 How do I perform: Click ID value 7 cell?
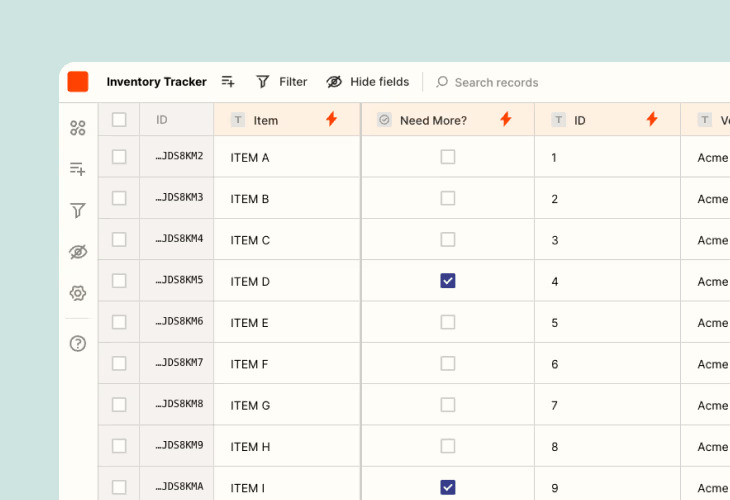[608, 405]
